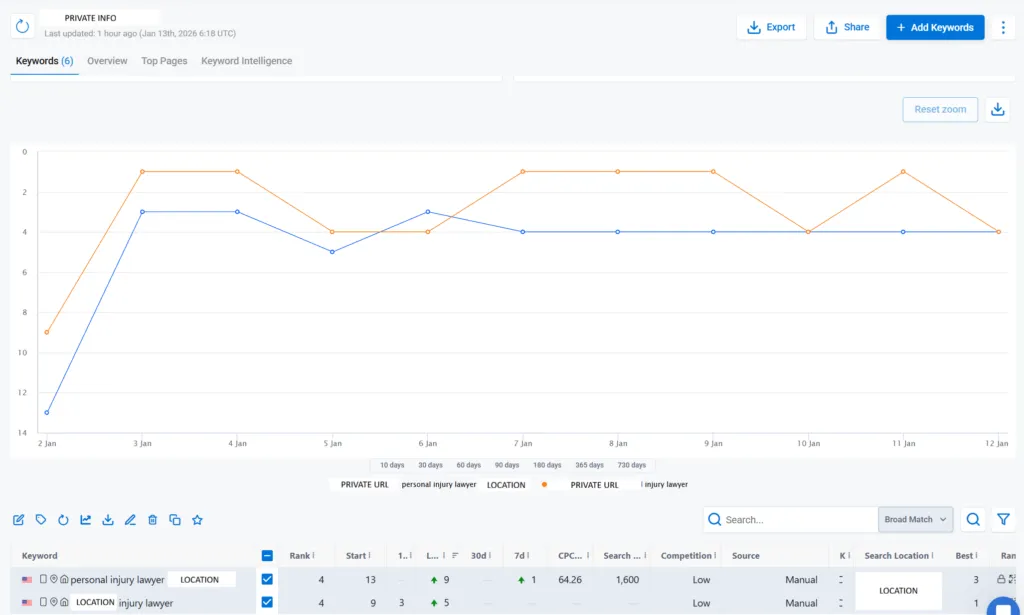Click the lock icon in the first row

[1000, 578]
